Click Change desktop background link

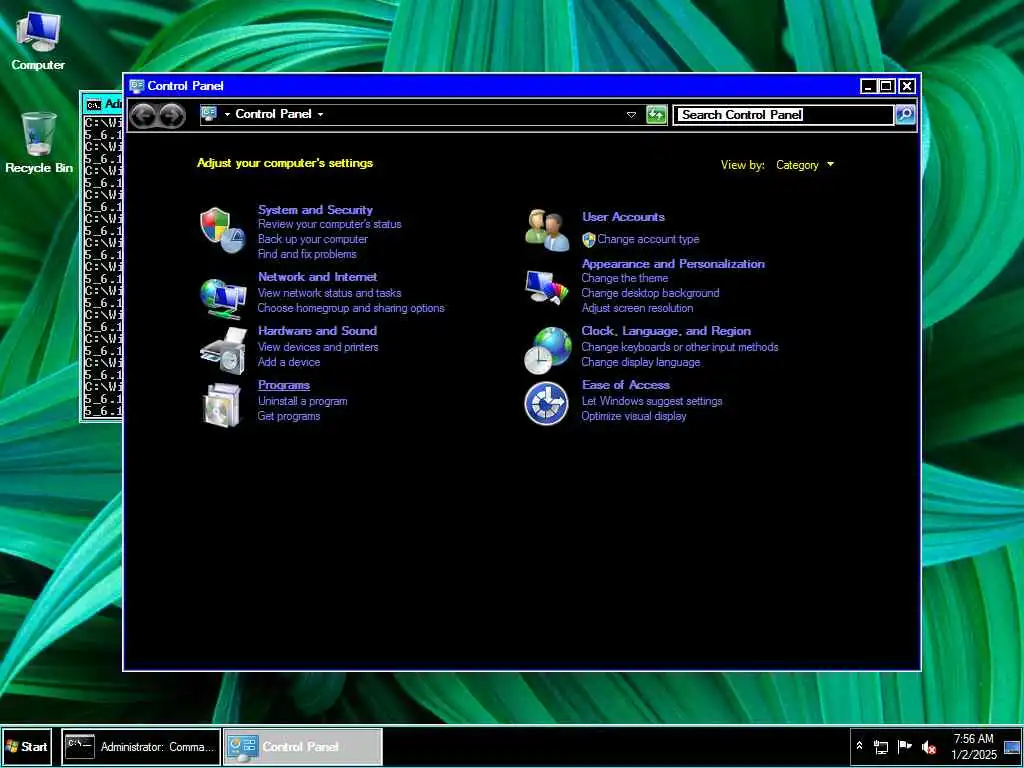tap(650, 293)
